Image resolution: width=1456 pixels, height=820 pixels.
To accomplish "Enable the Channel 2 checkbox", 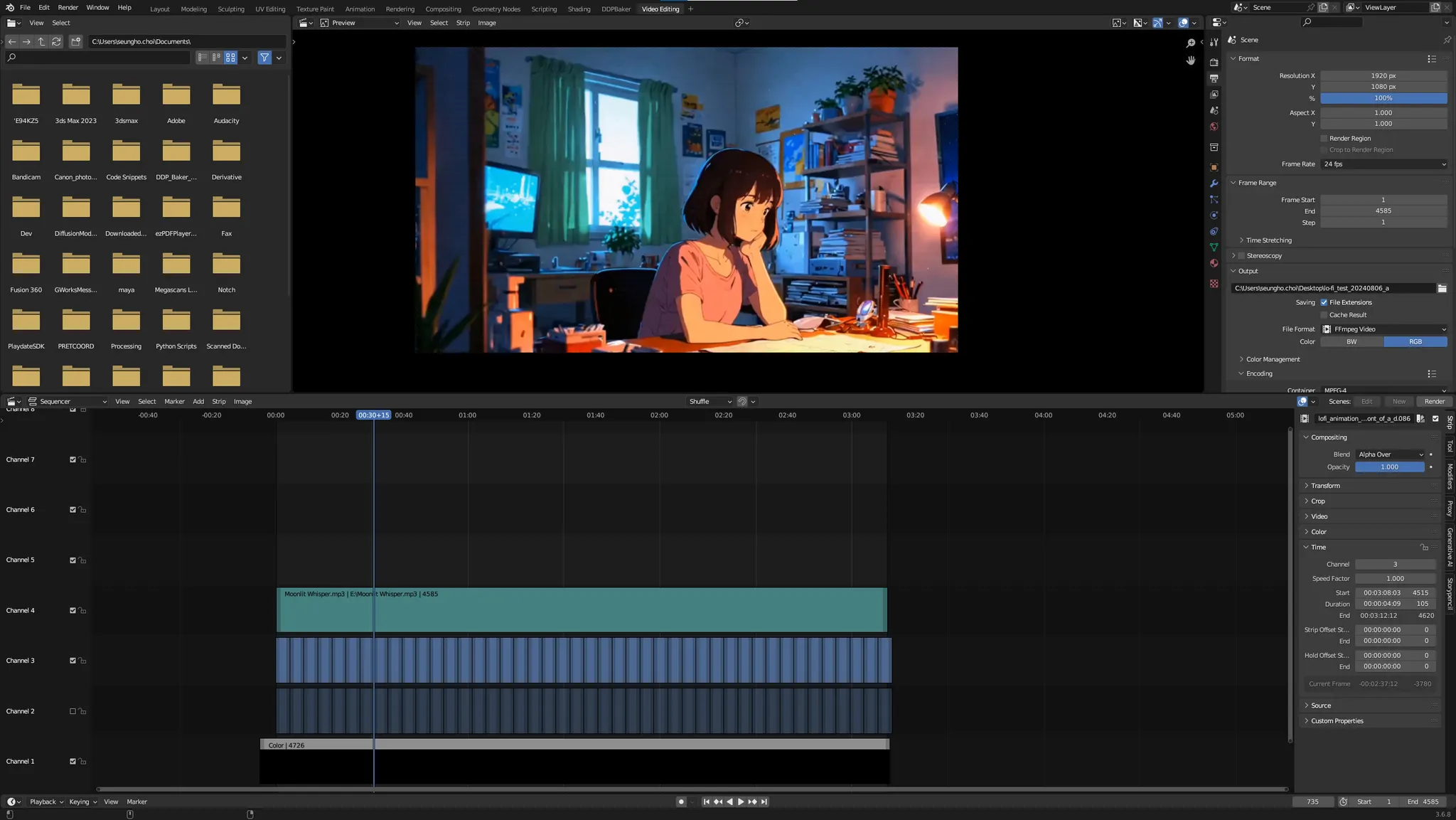I will point(73,711).
